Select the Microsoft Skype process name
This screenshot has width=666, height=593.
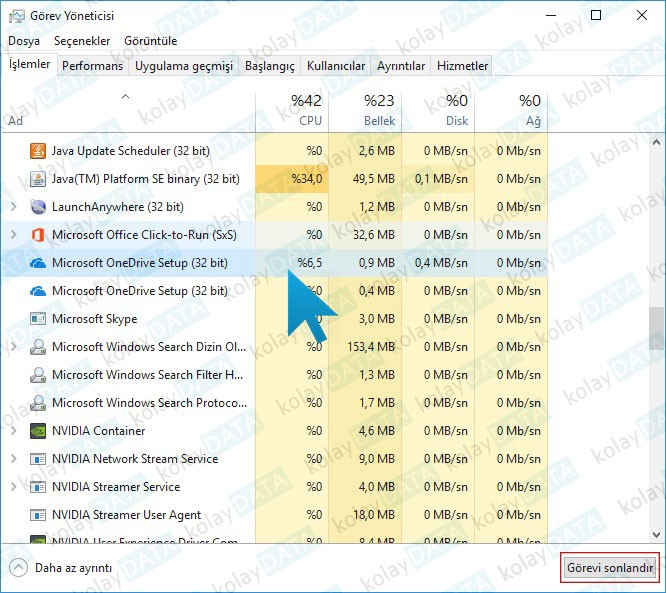[95, 319]
